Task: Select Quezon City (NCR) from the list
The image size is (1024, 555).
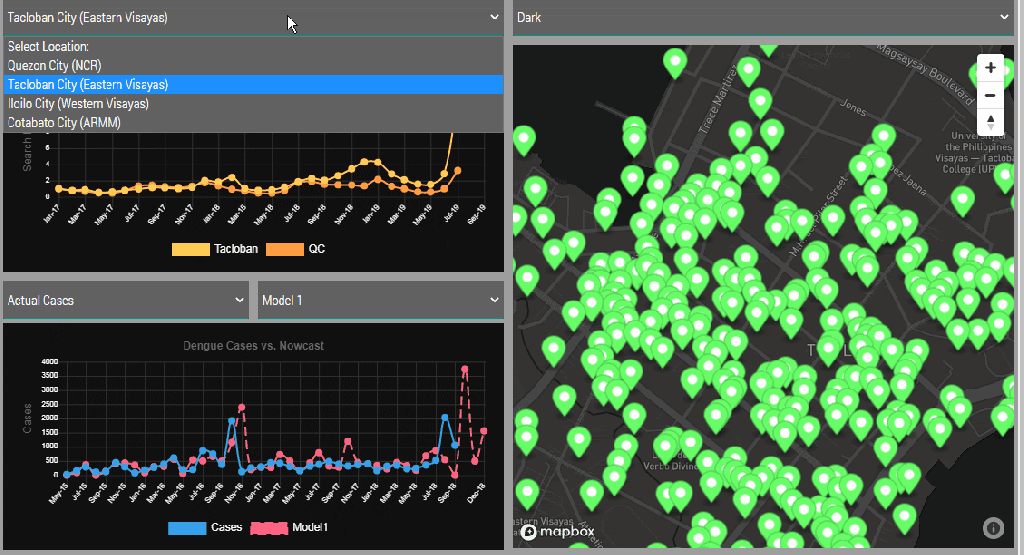Action: tap(54, 66)
